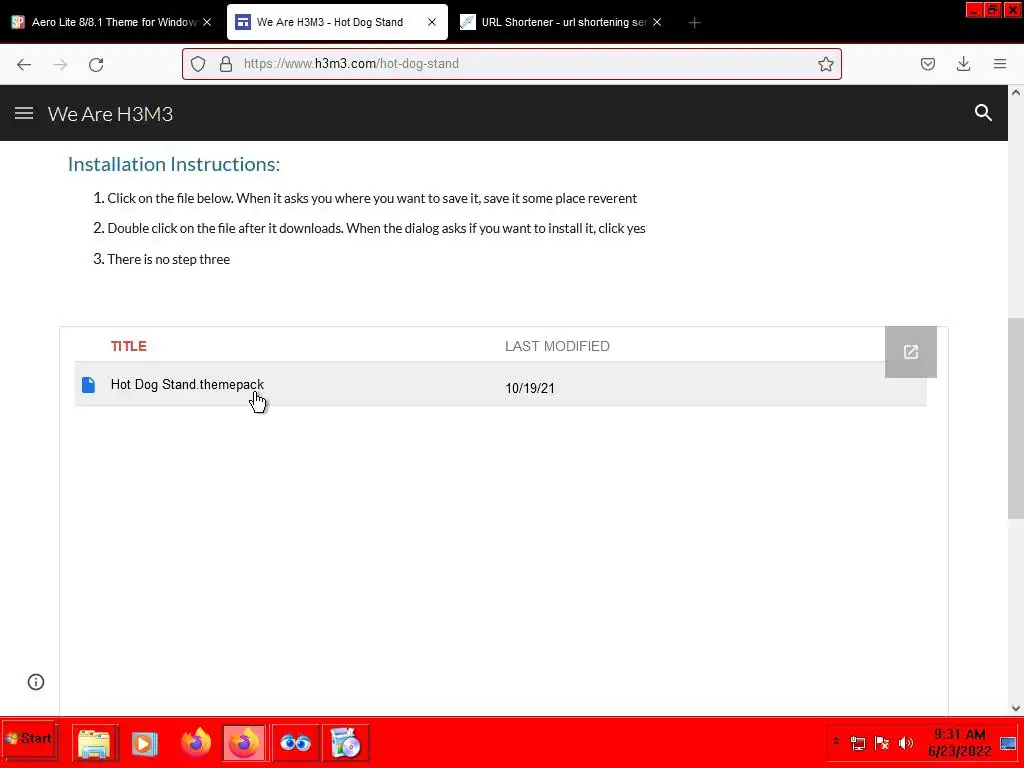Viewport: 1024px width, 768px height.
Task: Save page to Pocket
Action: tap(927, 64)
